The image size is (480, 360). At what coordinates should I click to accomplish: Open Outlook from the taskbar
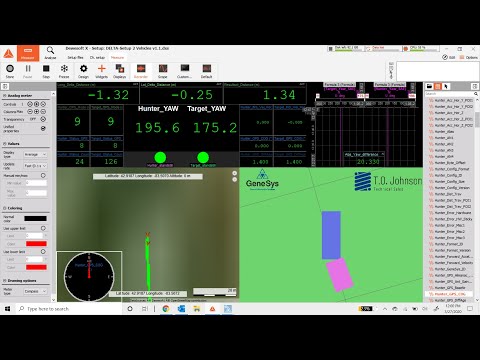181,309
